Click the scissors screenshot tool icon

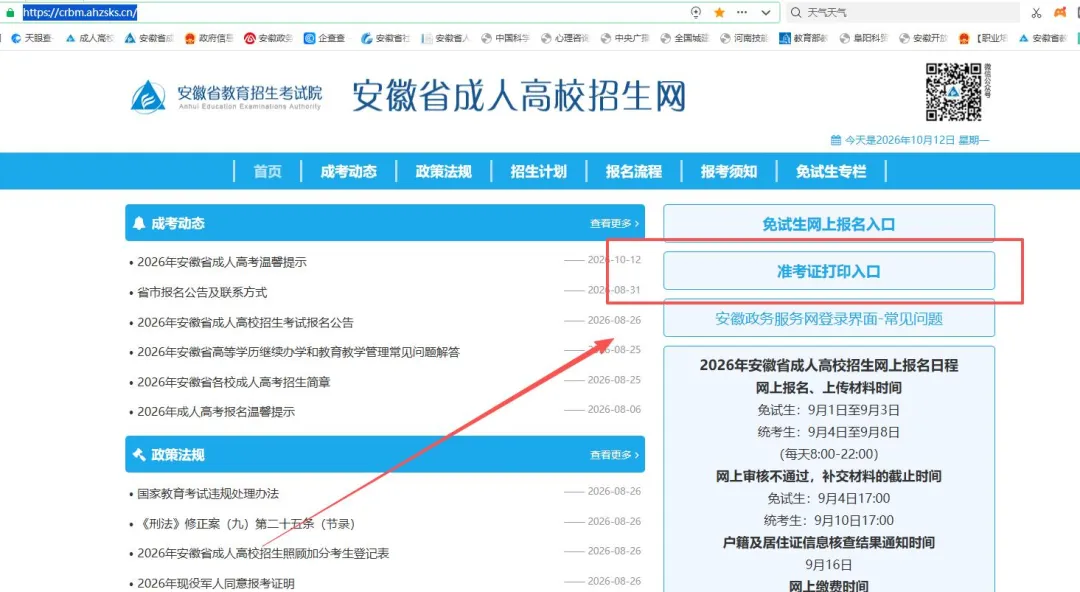[x=1036, y=12]
